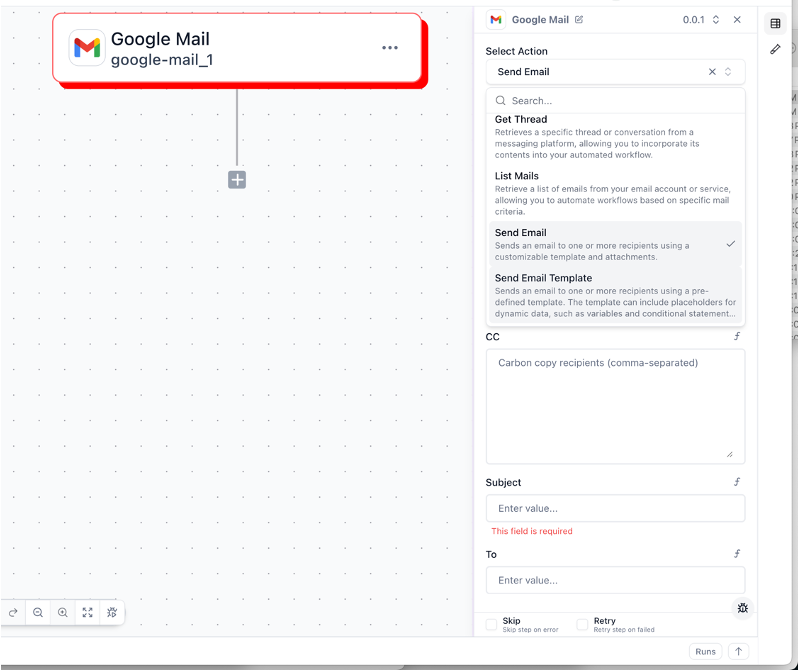Zoom out the canvas
This screenshot has height=670, width=798.
(x=38, y=612)
